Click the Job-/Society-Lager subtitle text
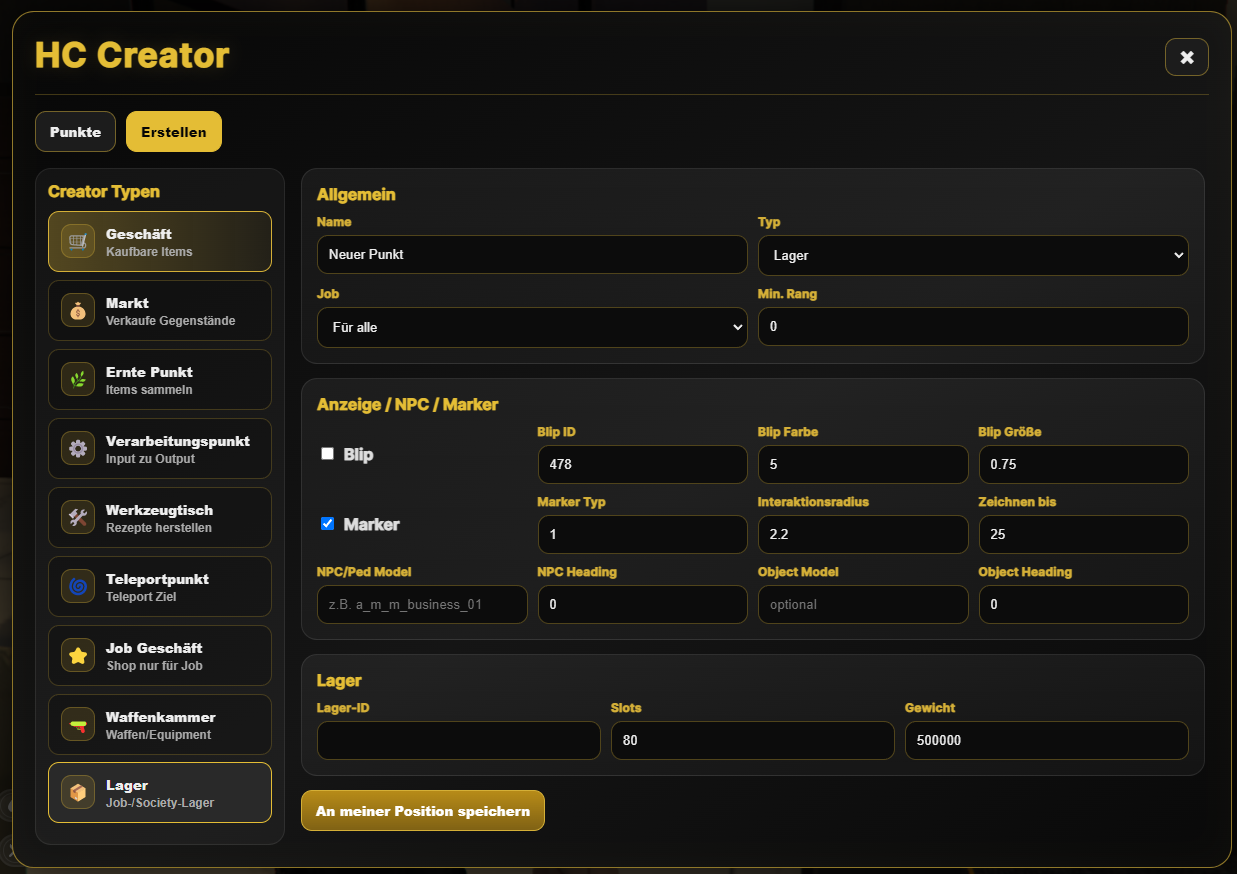This screenshot has width=1237, height=874. pyautogui.click(x=160, y=803)
